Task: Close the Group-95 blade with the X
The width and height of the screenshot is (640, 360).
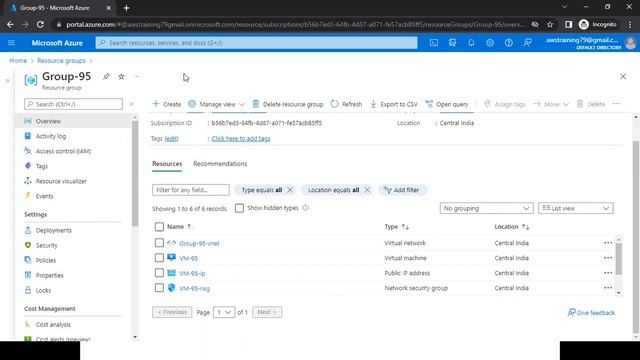Action: coord(623,76)
